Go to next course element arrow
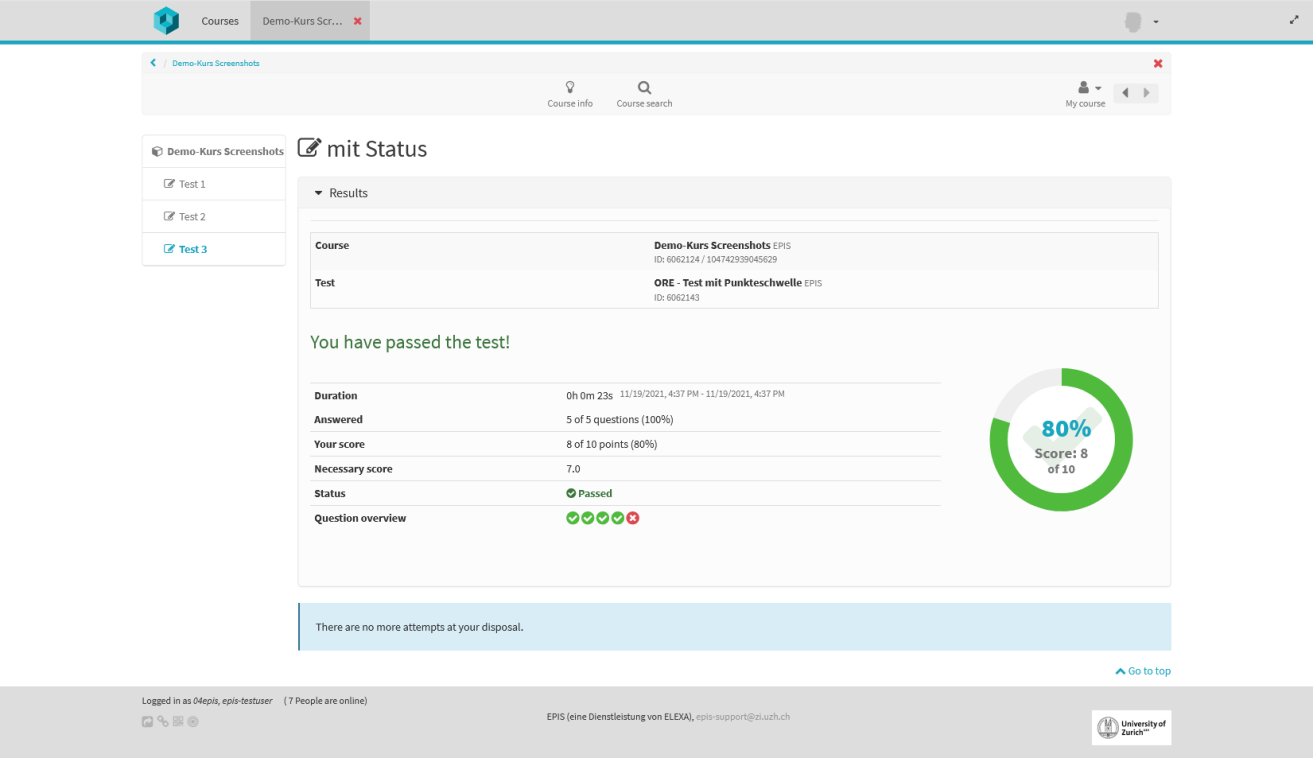The height and width of the screenshot is (758, 1313). pyautogui.click(x=1147, y=93)
